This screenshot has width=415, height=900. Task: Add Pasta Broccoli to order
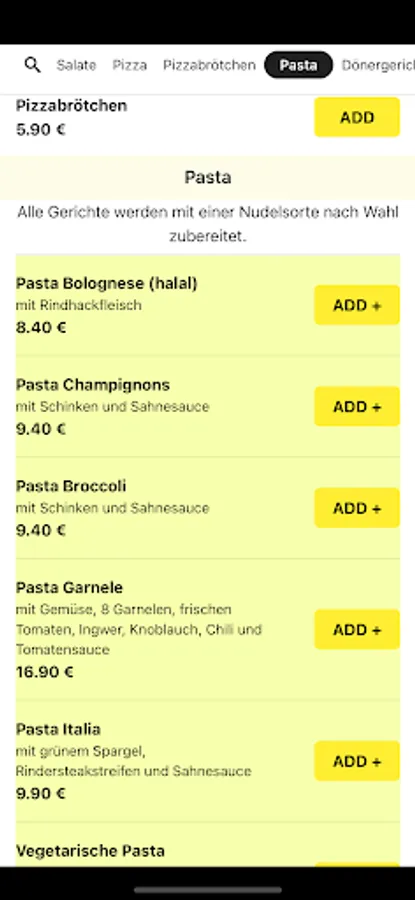pos(357,508)
